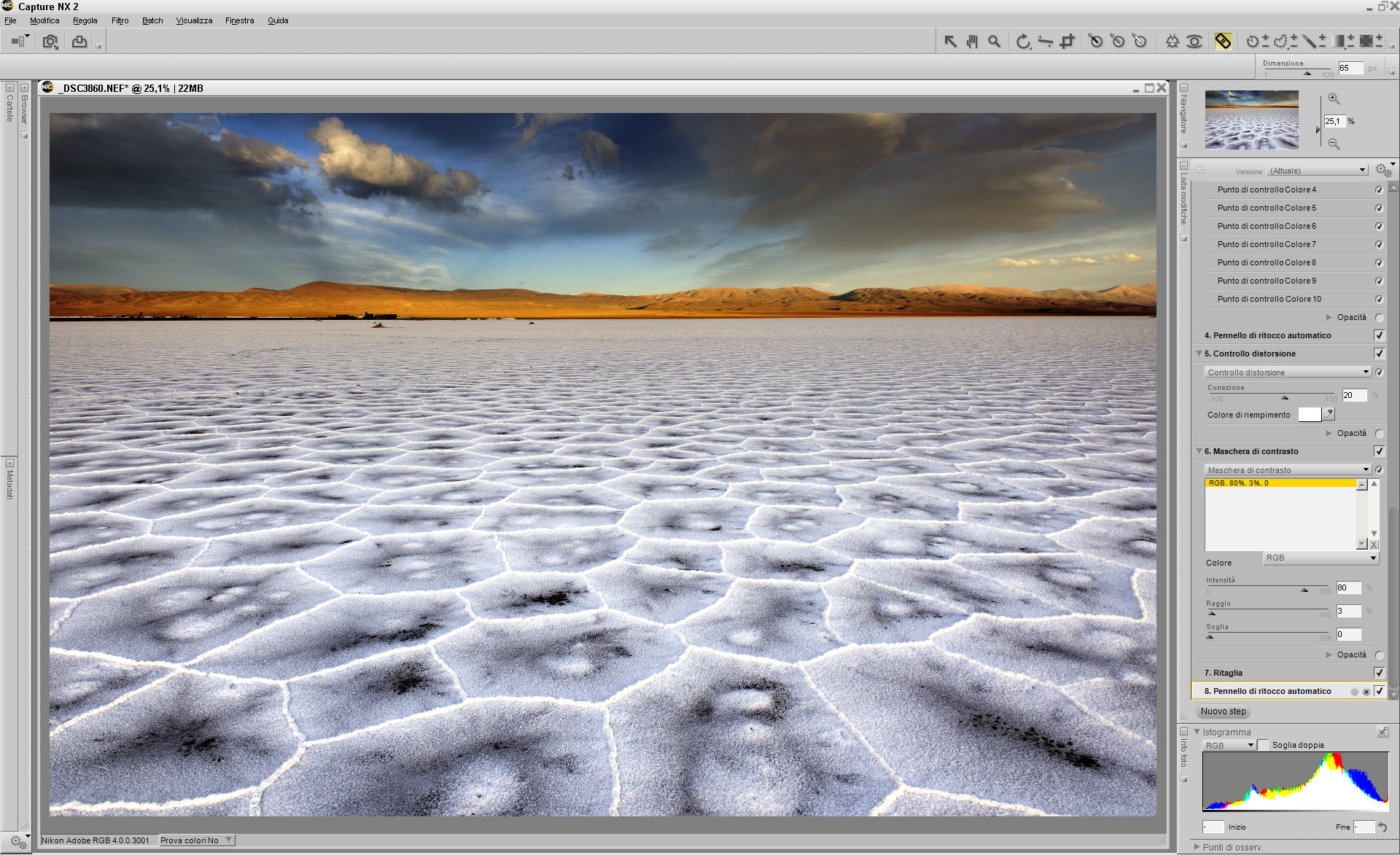Toggle the Soglia doppia checkbox

(x=1263, y=745)
